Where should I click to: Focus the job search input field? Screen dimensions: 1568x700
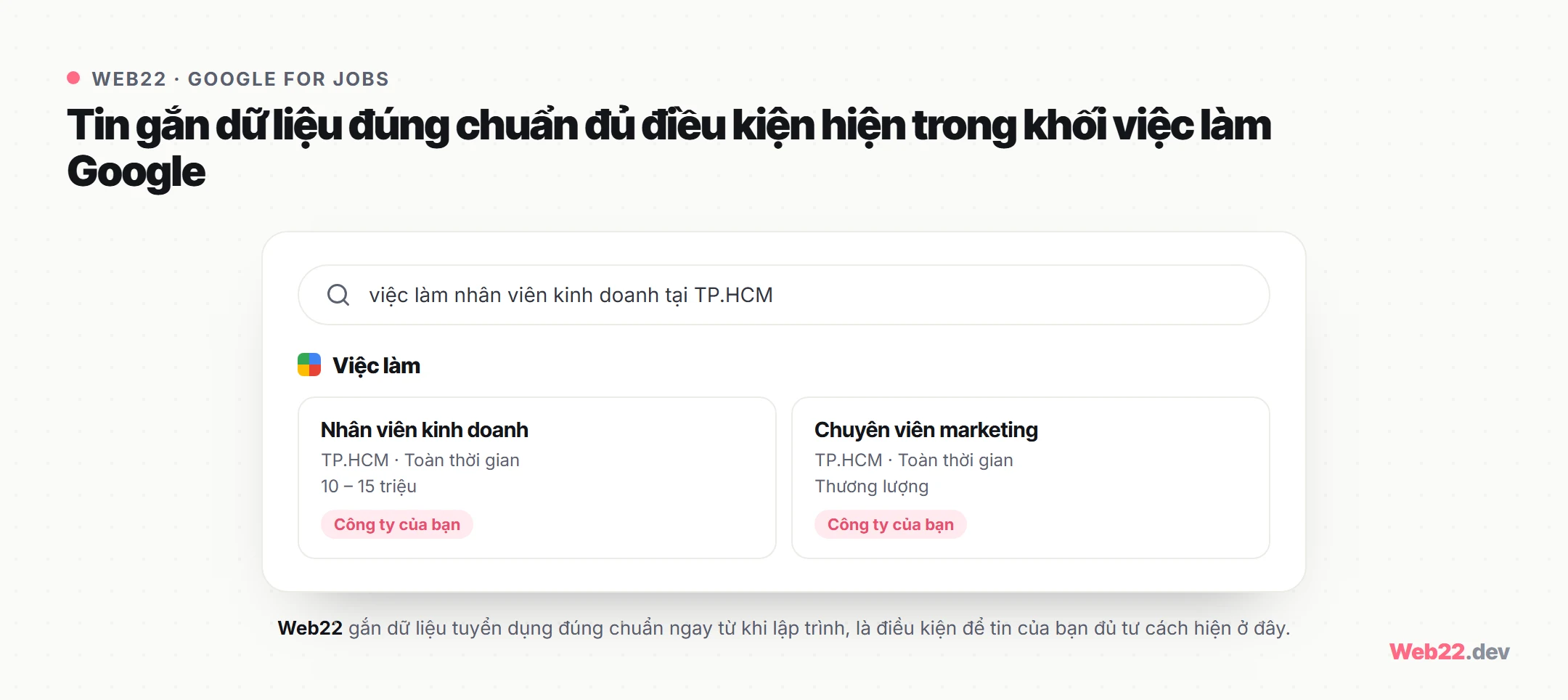[x=783, y=295]
